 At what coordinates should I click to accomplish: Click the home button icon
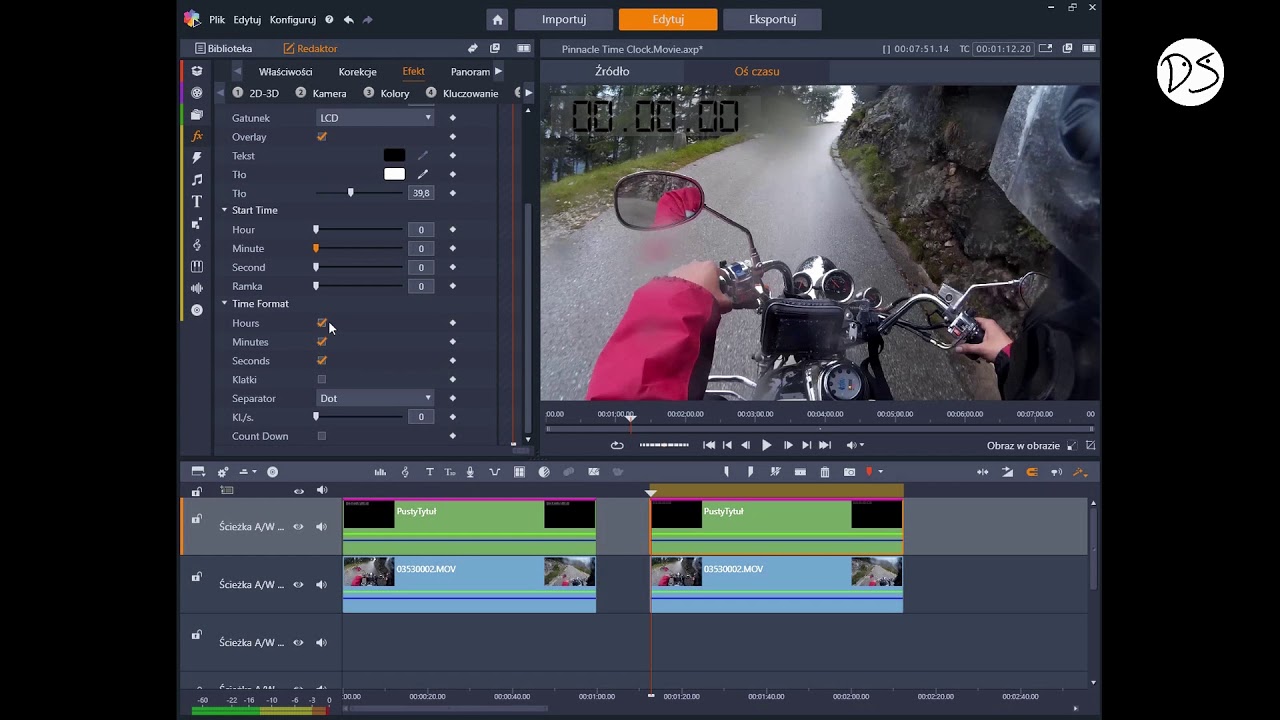[497, 20]
